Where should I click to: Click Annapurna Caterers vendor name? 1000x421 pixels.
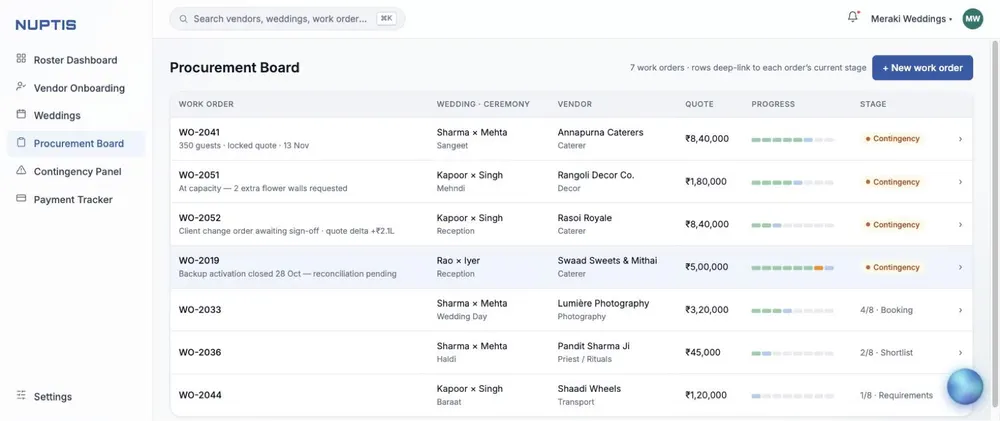[600, 133]
